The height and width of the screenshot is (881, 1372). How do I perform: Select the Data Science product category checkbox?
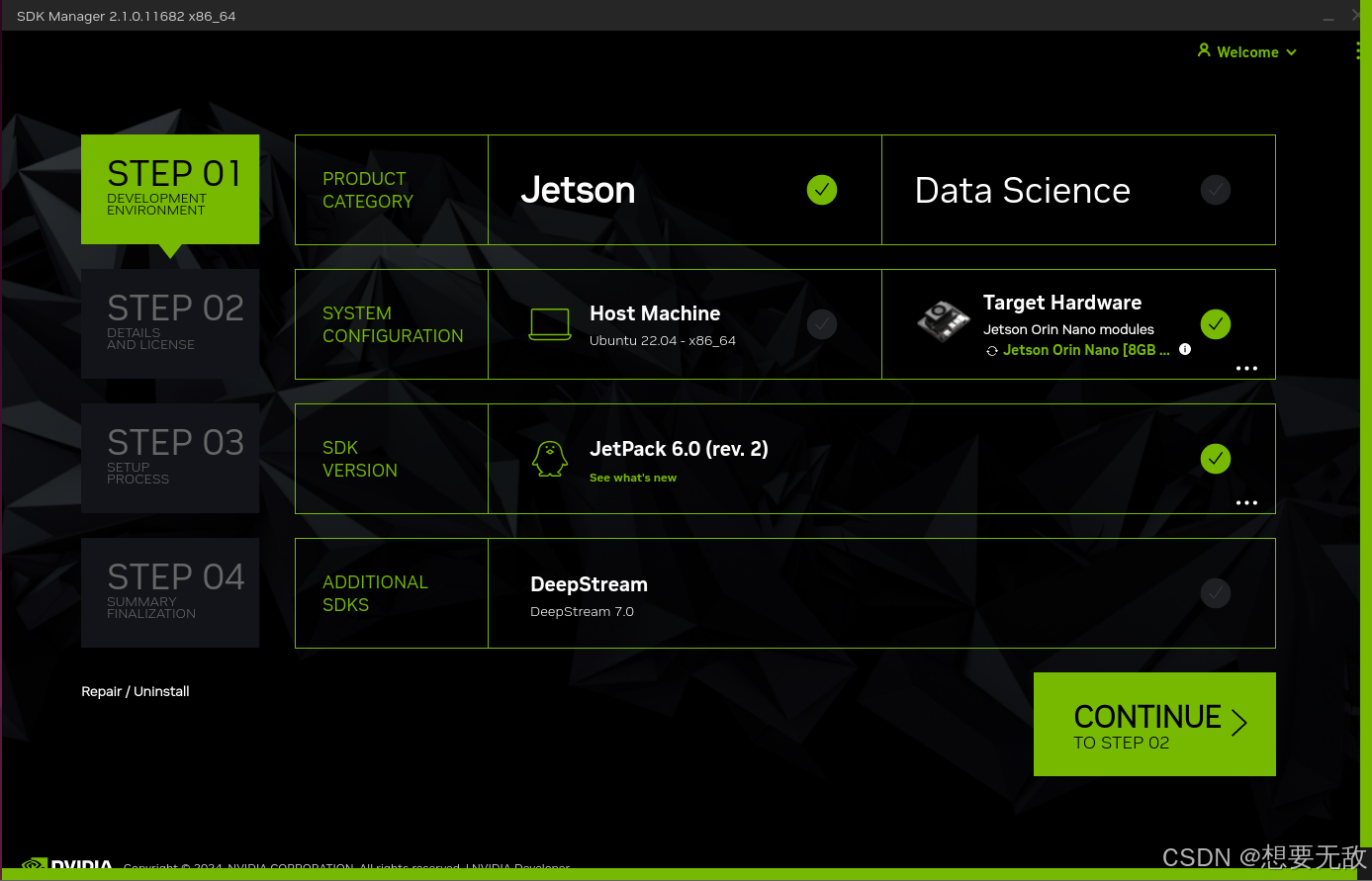coord(1215,190)
